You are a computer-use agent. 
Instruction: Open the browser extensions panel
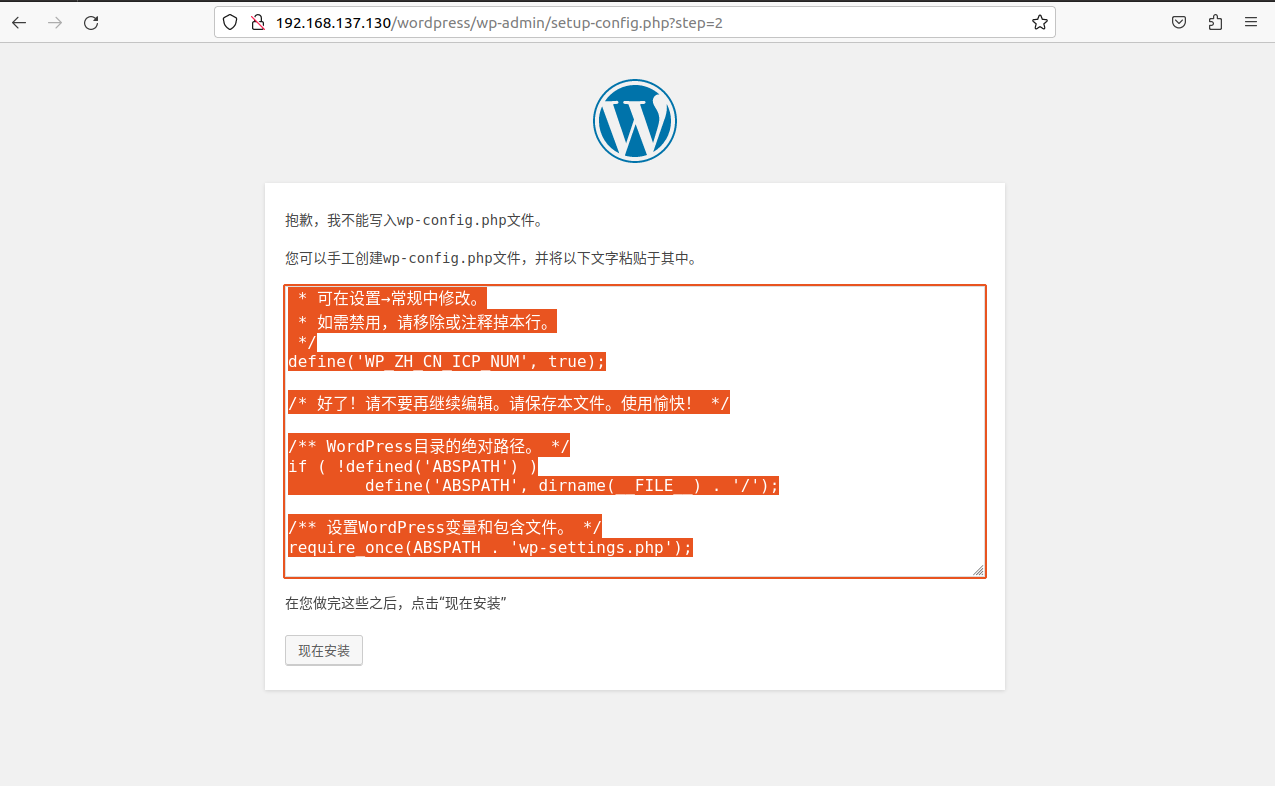coord(1214,21)
